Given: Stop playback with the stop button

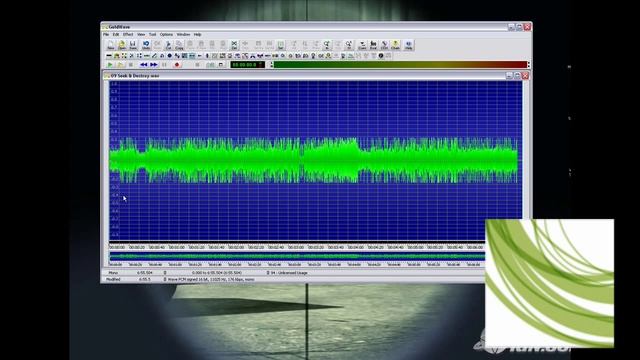Looking at the screenshot, I should click(x=131, y=64).
